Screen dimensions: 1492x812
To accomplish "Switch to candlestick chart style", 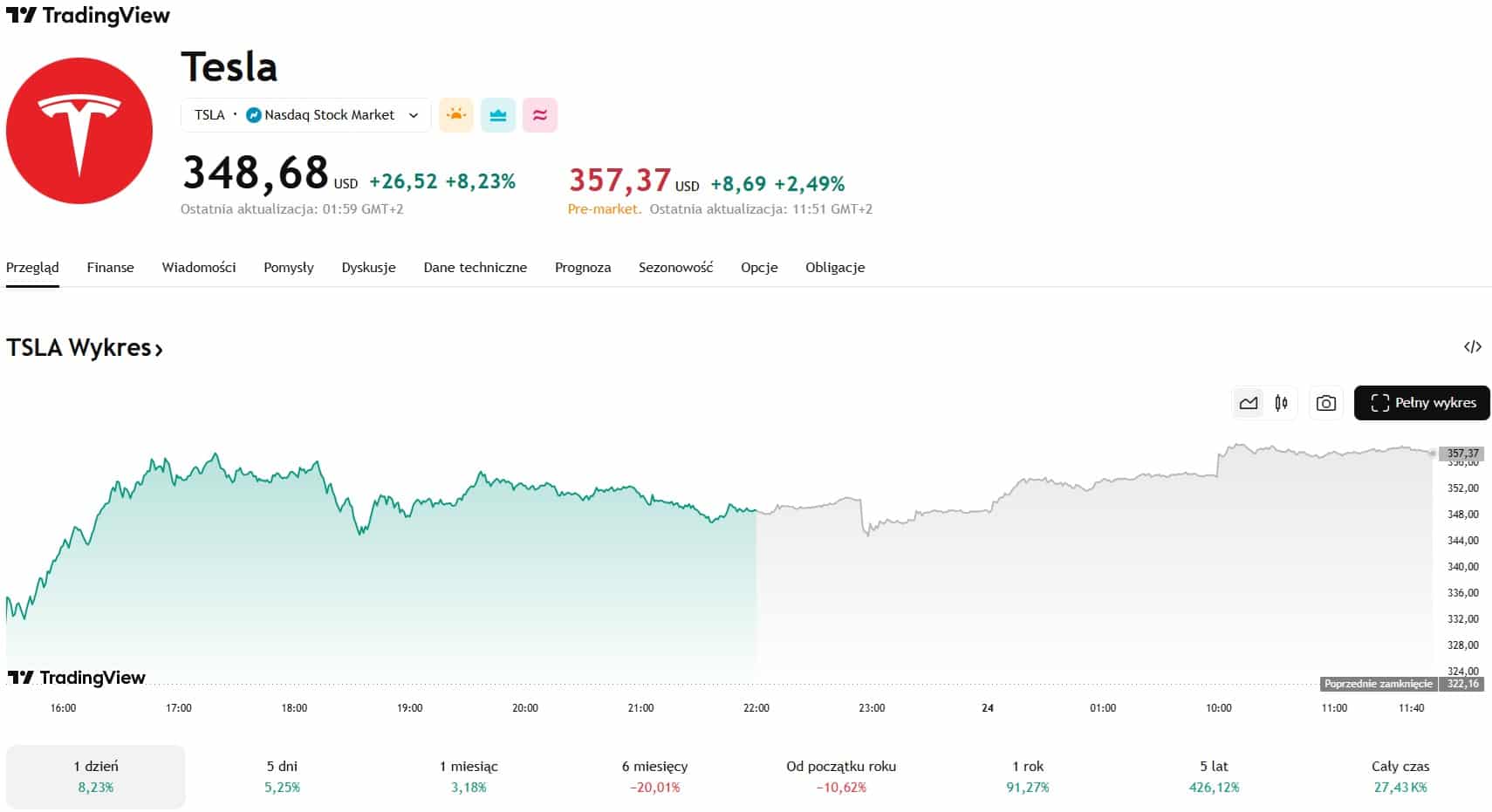I will pos(1281,403).
